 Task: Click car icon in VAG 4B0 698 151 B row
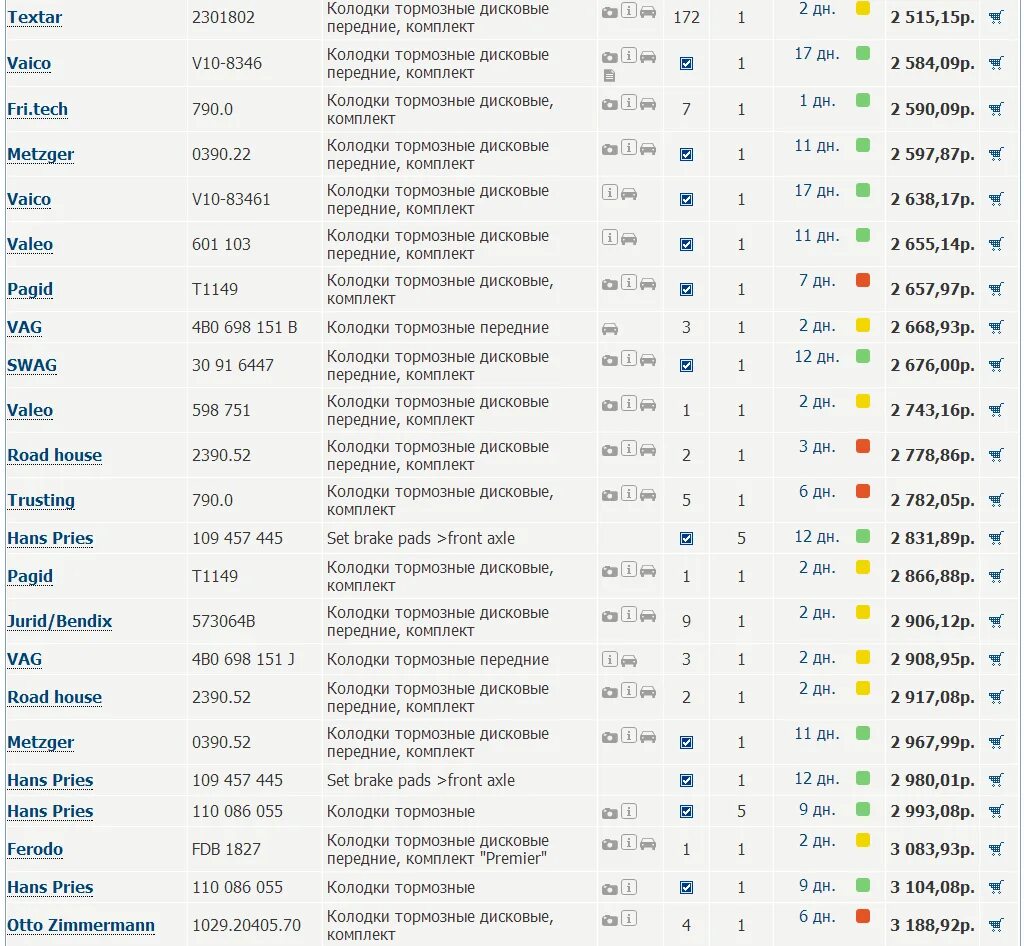[x=609, y=328]
